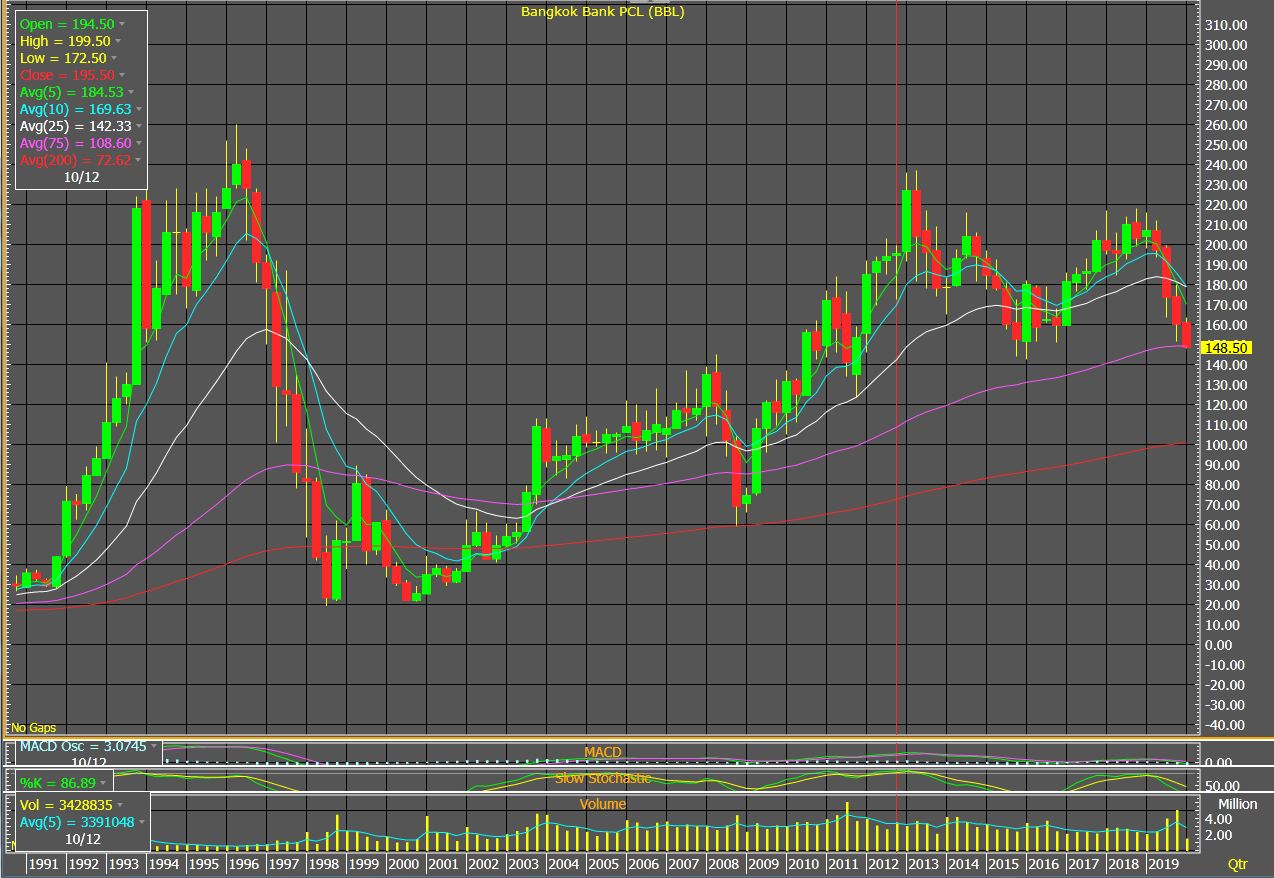The image size is (1274, 878).
Task: Click the Vol = 3428835 legend text
Action: (x=66, y=804)
